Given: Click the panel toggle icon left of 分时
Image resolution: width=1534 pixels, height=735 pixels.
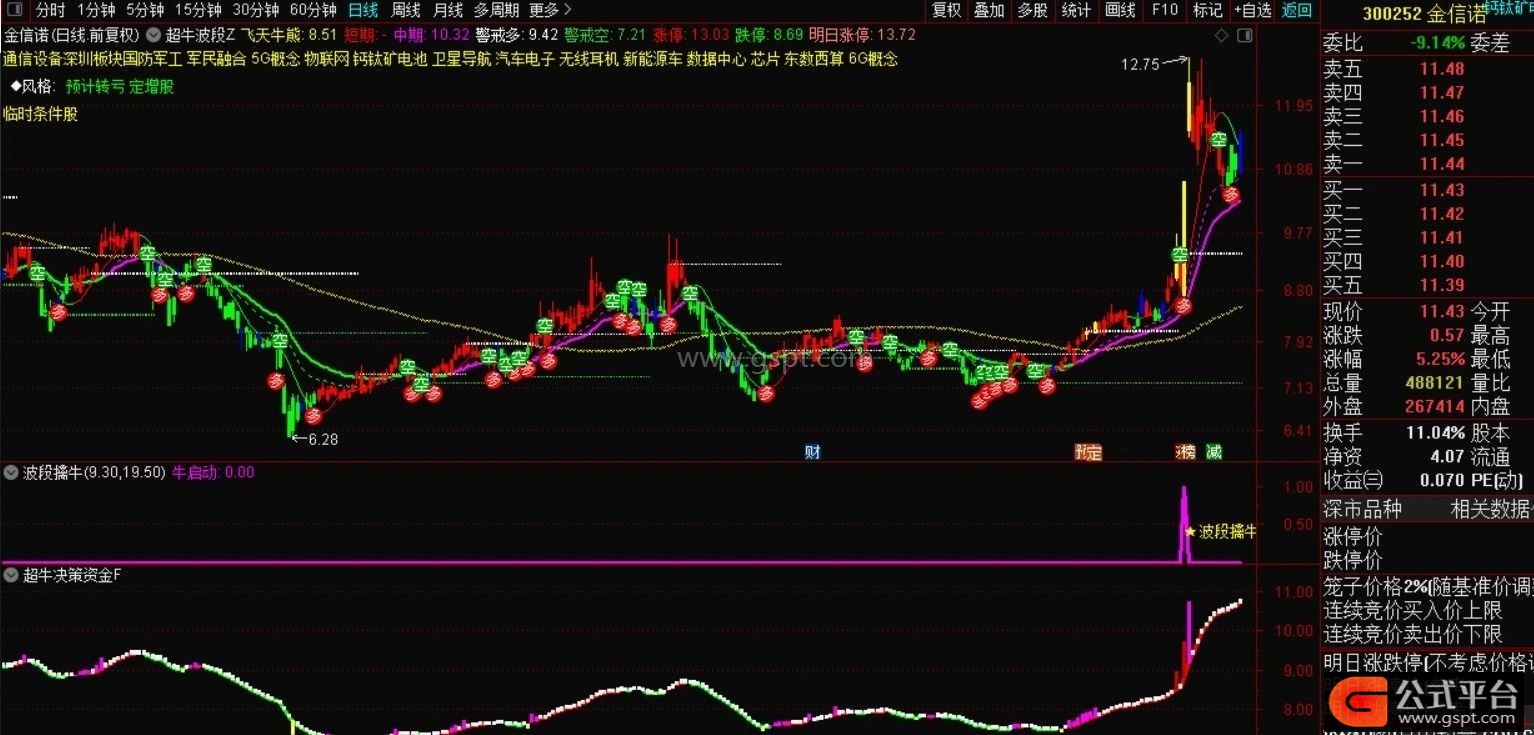Looking at the screenshot, I should click(15, 10).
